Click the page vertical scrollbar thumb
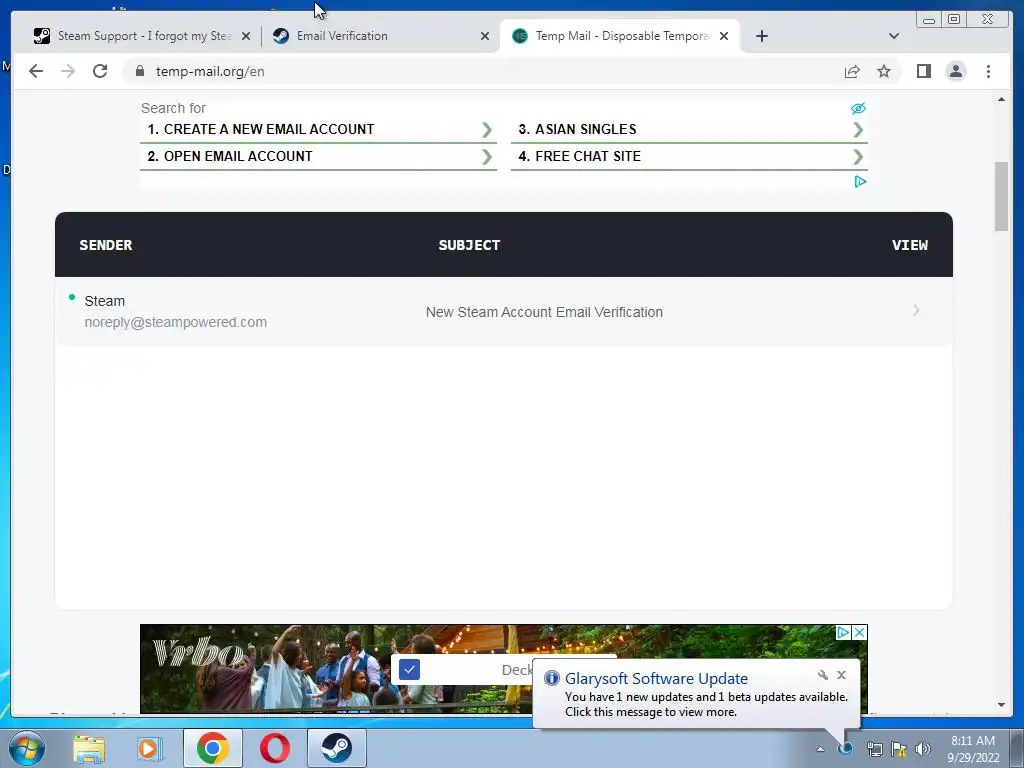The image size is (1024, 768). (x=1002, y=196)
